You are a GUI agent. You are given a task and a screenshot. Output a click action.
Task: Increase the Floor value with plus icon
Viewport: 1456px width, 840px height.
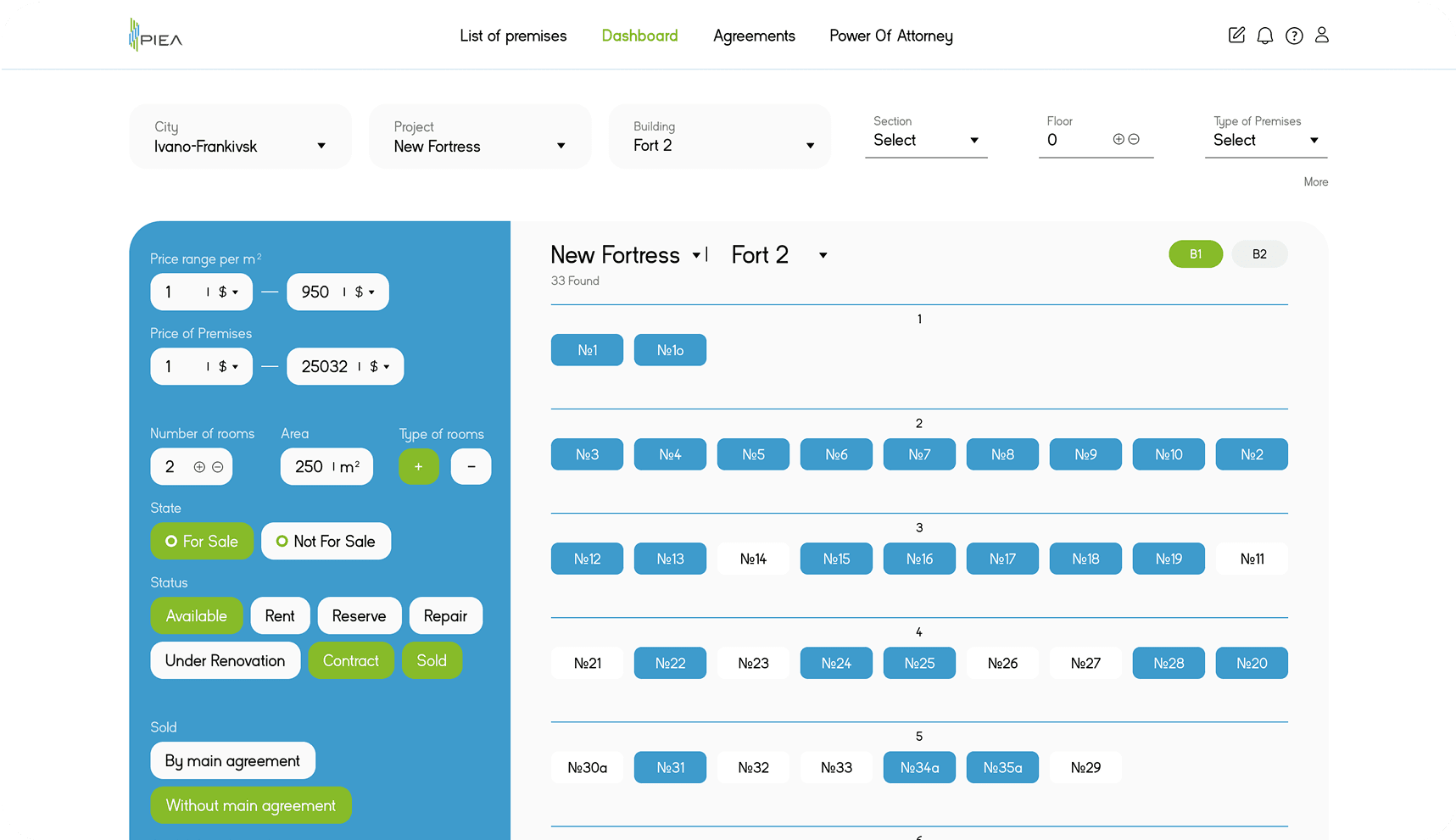[1118, 140]
